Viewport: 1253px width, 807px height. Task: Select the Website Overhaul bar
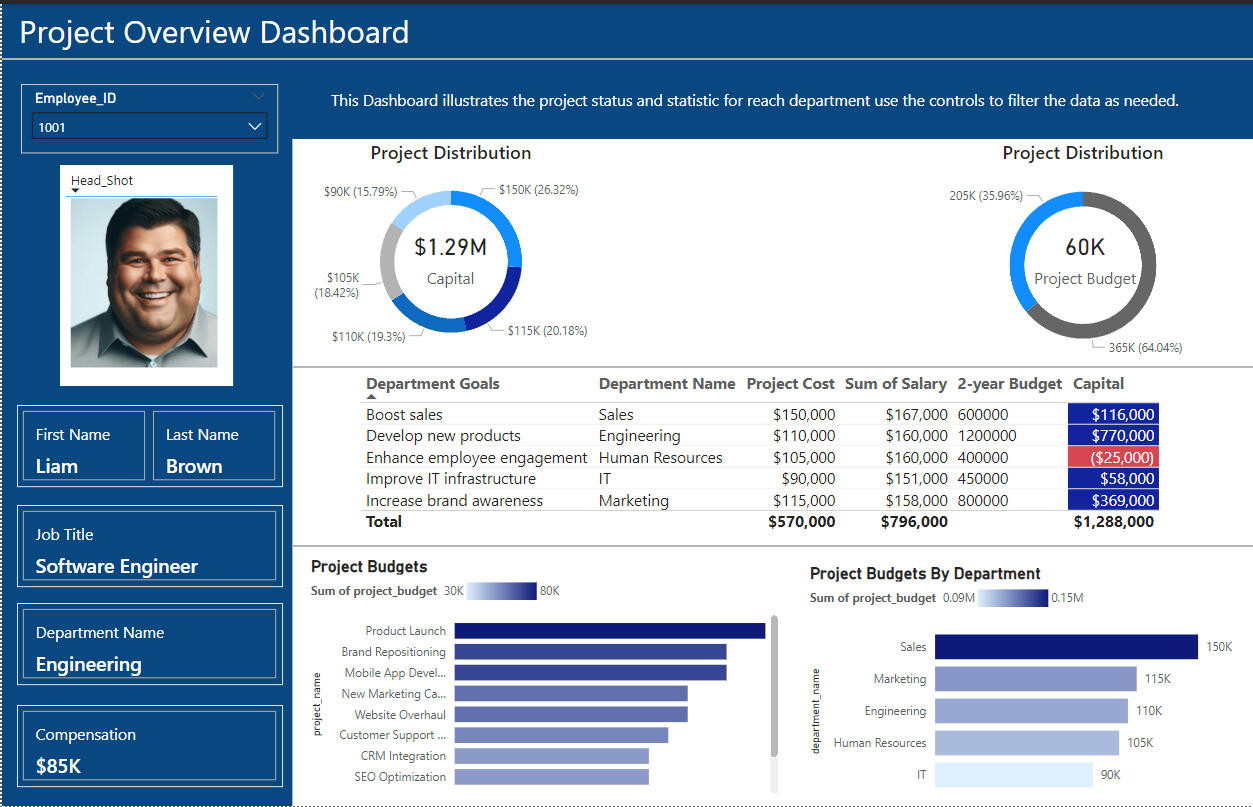571,714
